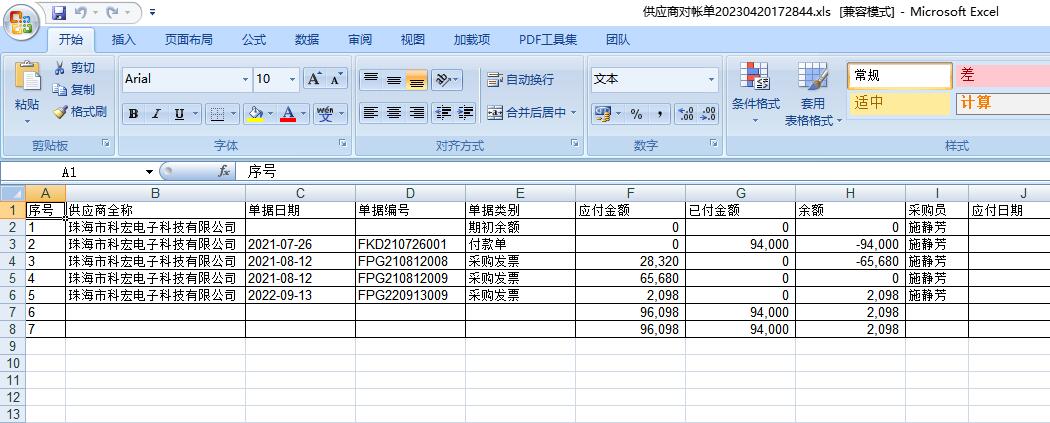This screenshot has height=423, width=1050.
Task: Open the Name Box dropdown arrow
Action: pyautogui.click(x=150, y=172)
